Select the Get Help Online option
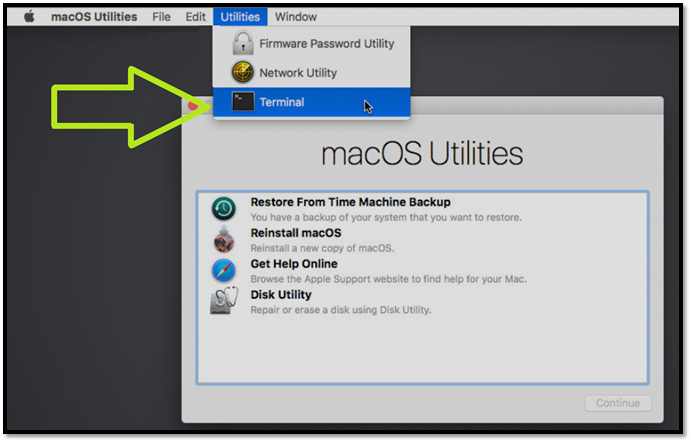The image size is (692, 443). click(422, 270)
